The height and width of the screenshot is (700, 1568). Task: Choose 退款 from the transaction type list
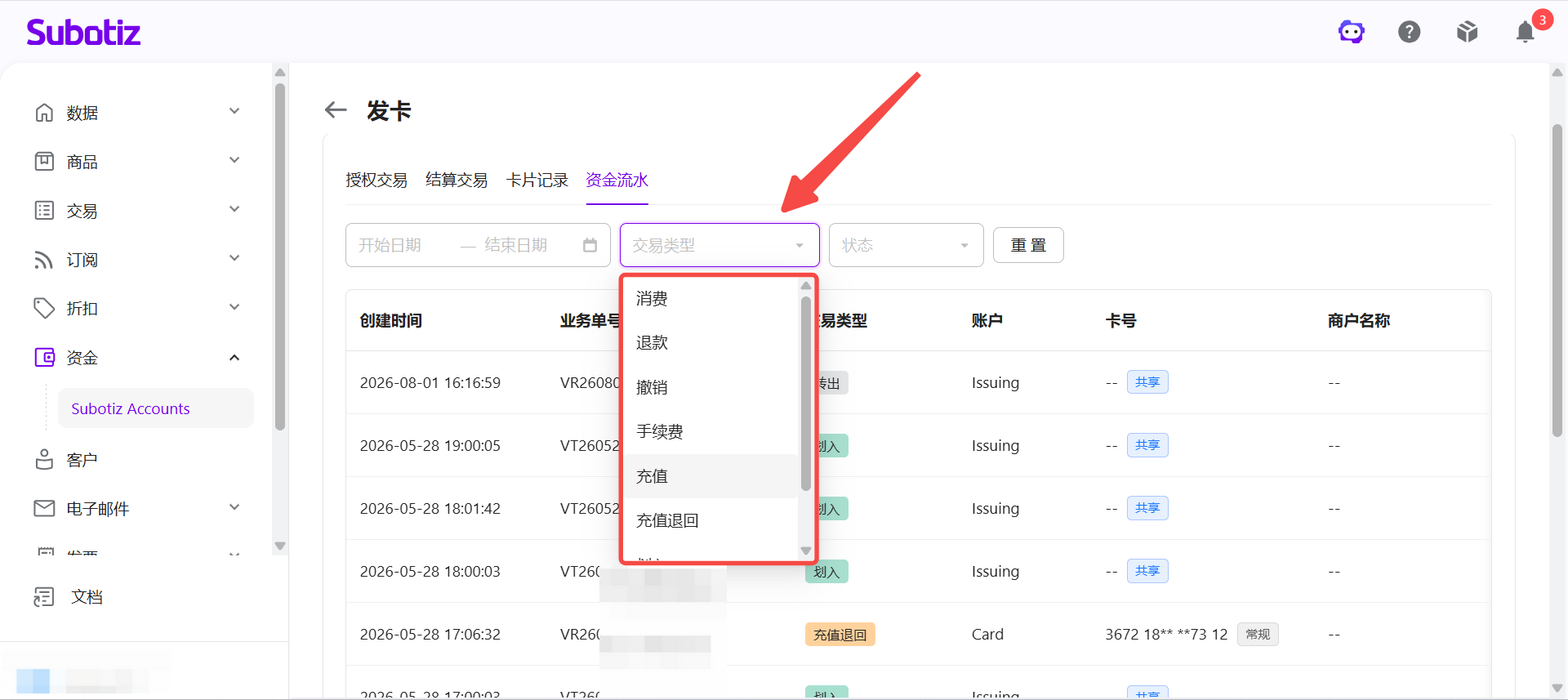(x=710, y=343)
